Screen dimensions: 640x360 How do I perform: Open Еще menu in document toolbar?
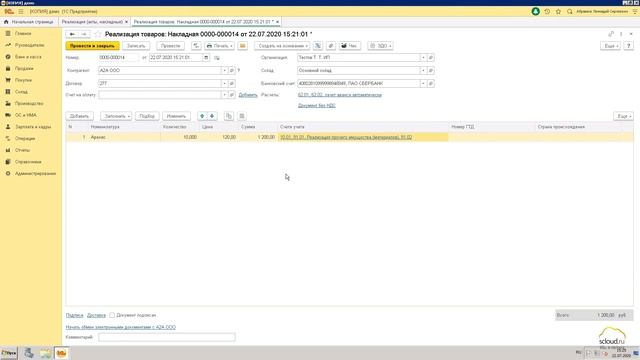coord(610,46)
